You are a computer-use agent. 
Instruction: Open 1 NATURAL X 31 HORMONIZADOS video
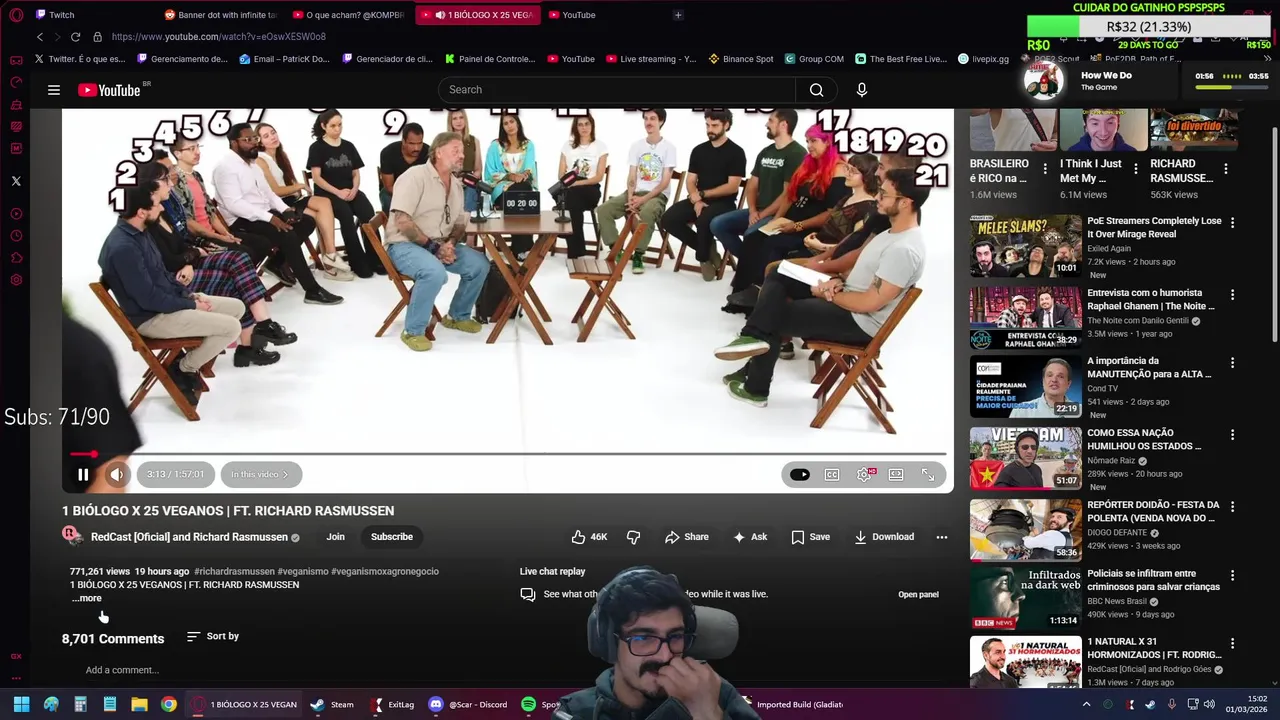coord(1154,647)
